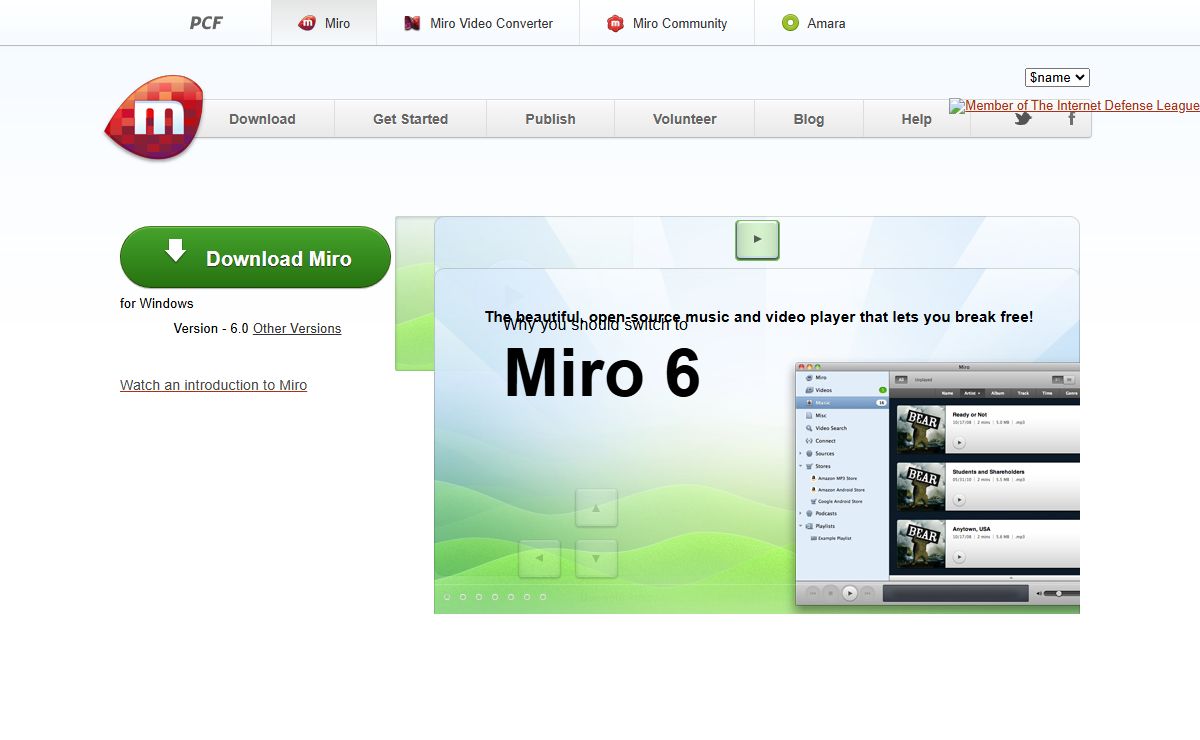
Task: Sort by the Artist column header
Action: click(972, 393)
